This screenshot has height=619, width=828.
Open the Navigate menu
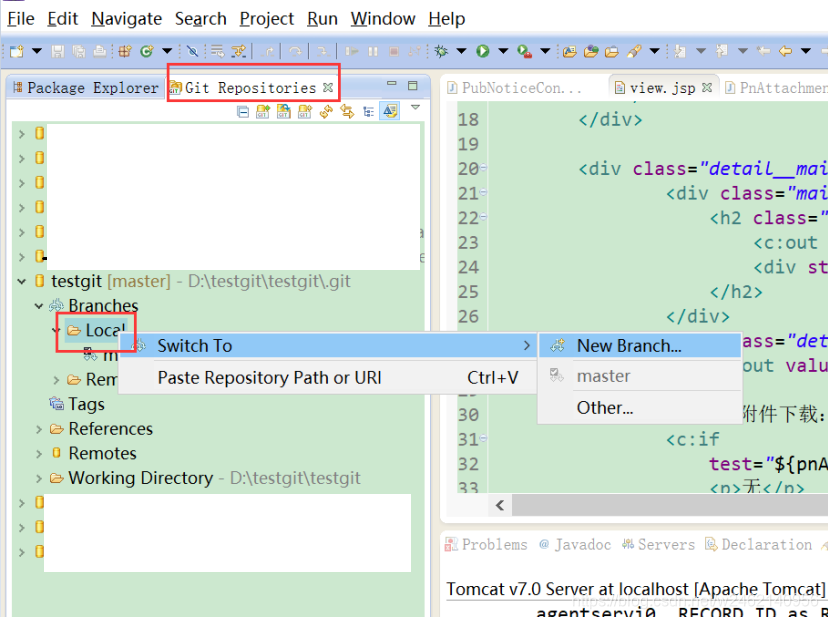point(126,19)
